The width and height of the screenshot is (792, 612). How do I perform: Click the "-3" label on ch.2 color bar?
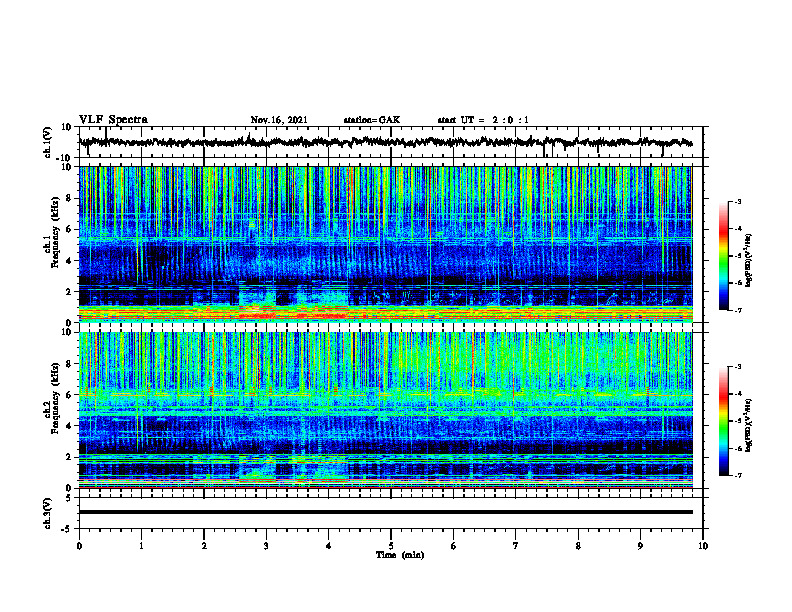pyautogui.click(x=738, y=367)
